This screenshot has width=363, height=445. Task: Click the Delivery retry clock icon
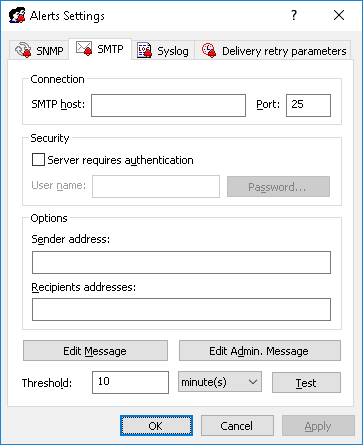pos(209,50)
